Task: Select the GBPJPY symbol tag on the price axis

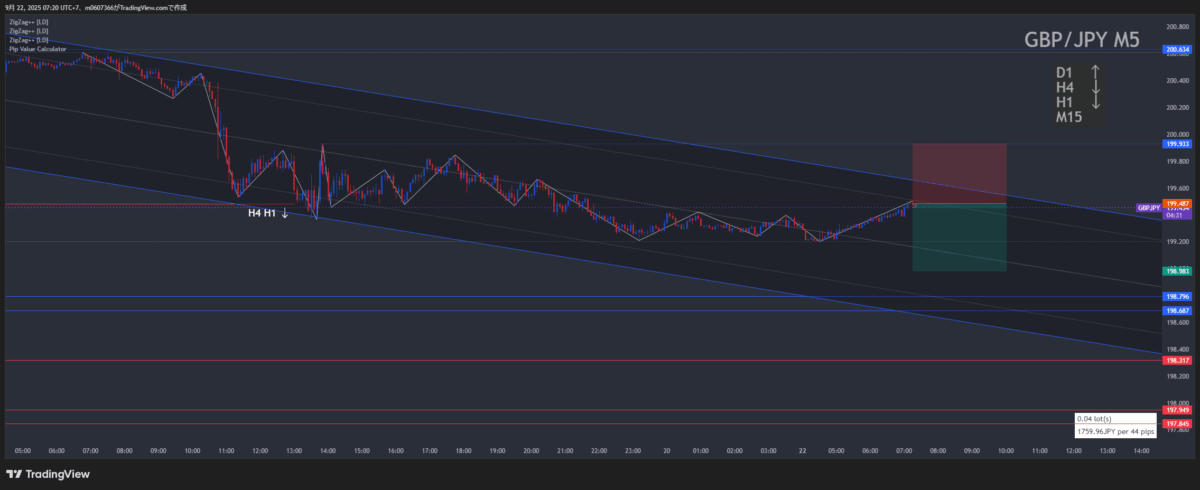Action: click(x=1148, y=207)
